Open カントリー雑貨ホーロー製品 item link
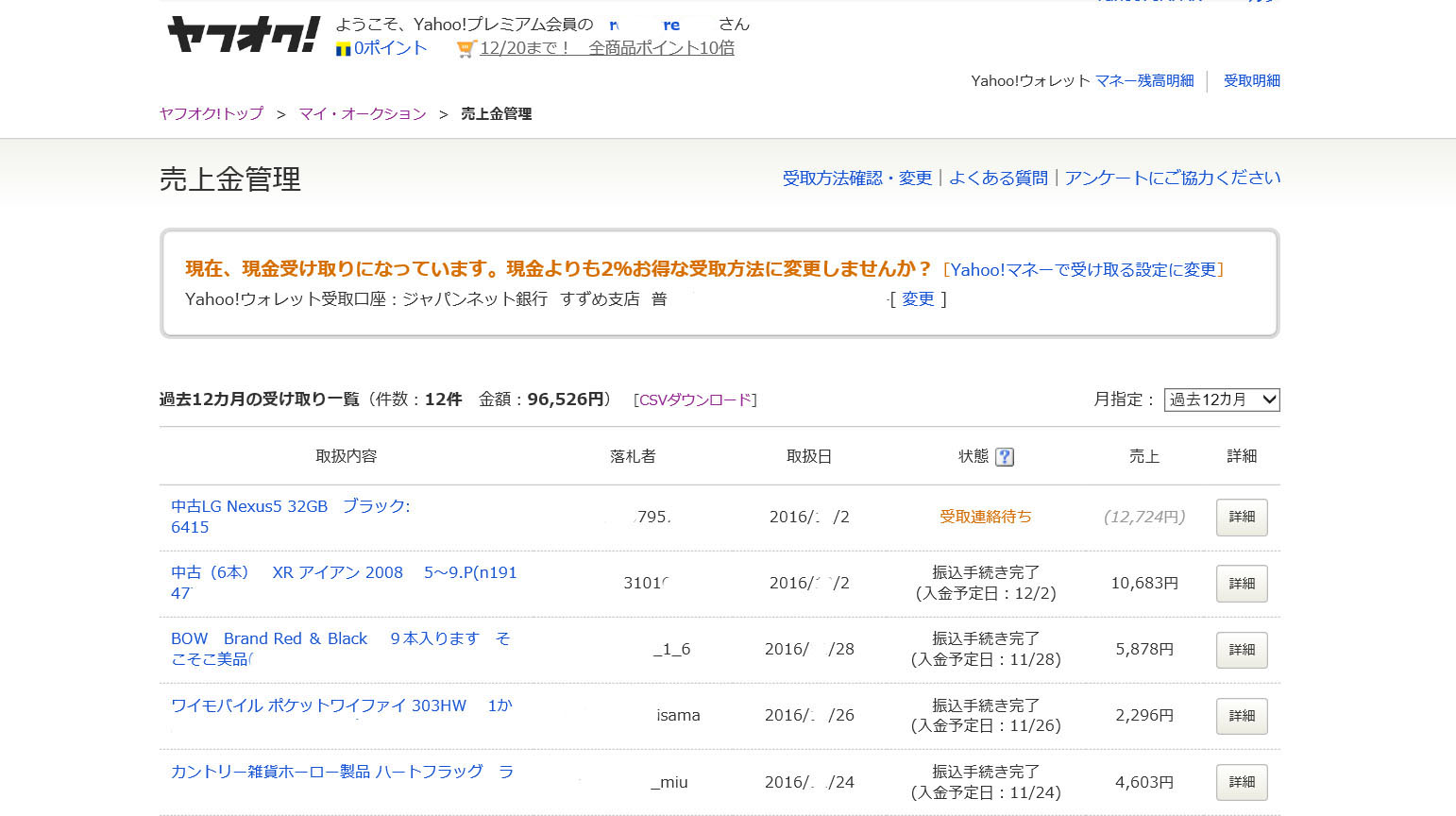Screen dimensions: 1456x816 click(x=342, y=772)
